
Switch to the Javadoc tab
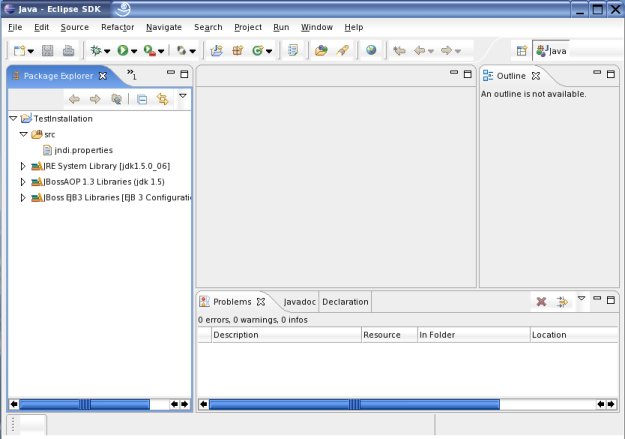[299, 301]
